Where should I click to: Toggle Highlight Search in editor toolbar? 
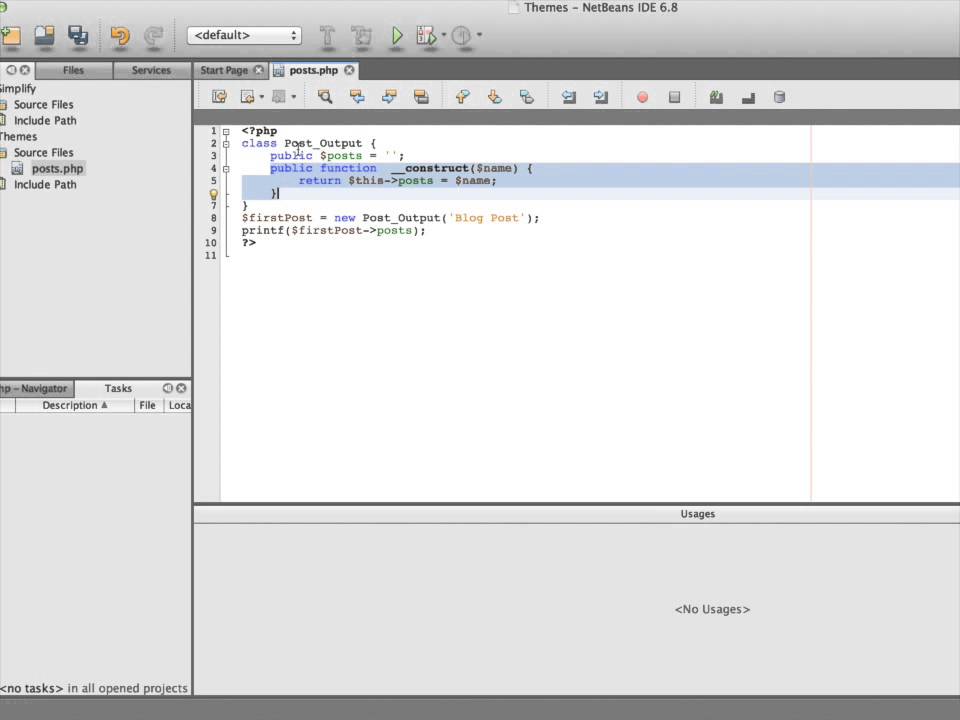421,97
